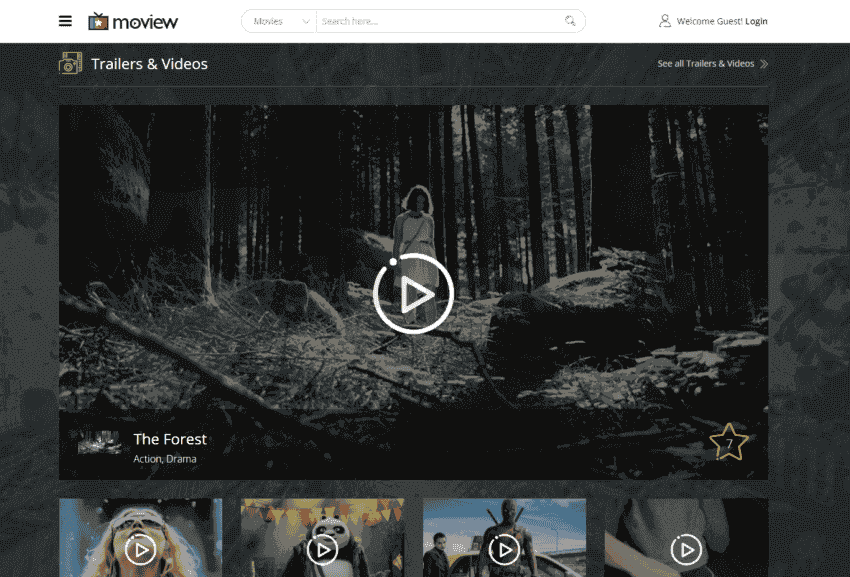Image resolution: width=850 pixels, height=577 pixels.
Task: Play the panda trailer thumbnail
Action: (x=323, y=550)
